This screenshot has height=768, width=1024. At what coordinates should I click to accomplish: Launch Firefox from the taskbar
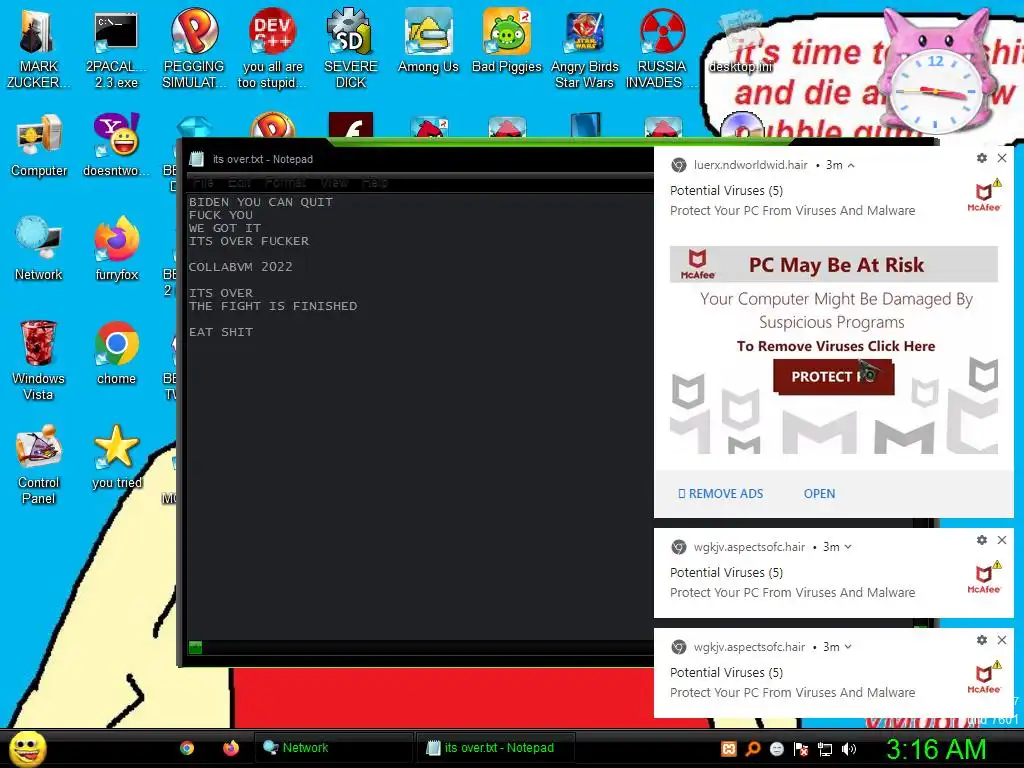pos(231,748)
